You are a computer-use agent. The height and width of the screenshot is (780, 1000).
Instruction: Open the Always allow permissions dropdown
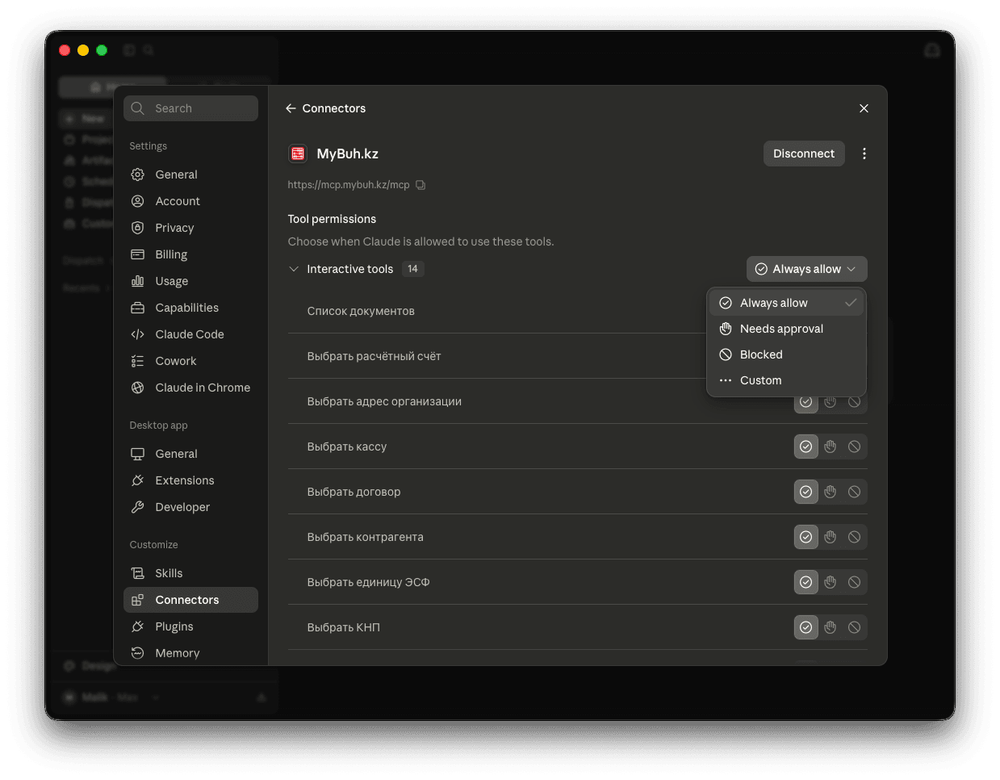tap(807, 269)
